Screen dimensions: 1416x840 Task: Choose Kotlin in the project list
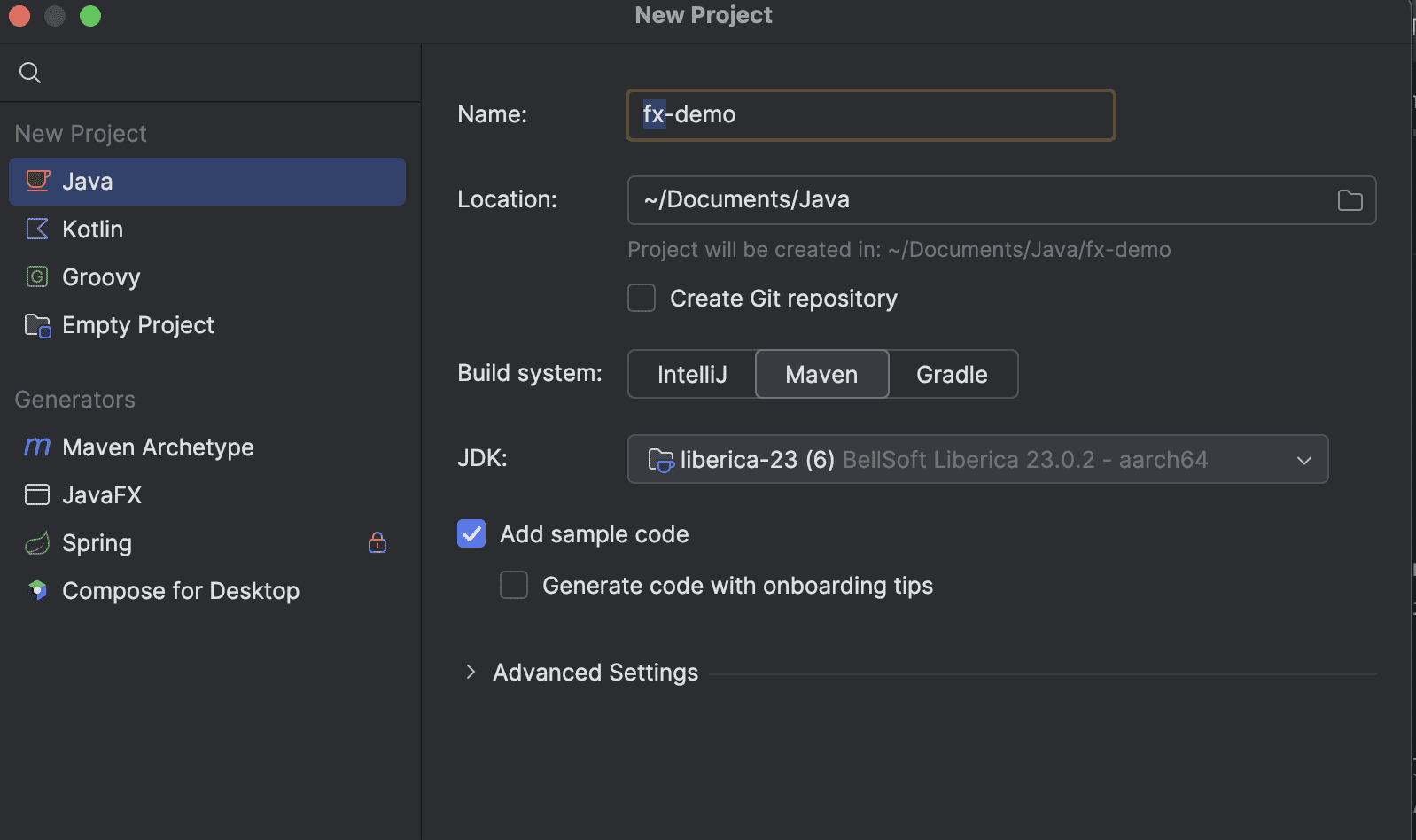coord(207,229)
